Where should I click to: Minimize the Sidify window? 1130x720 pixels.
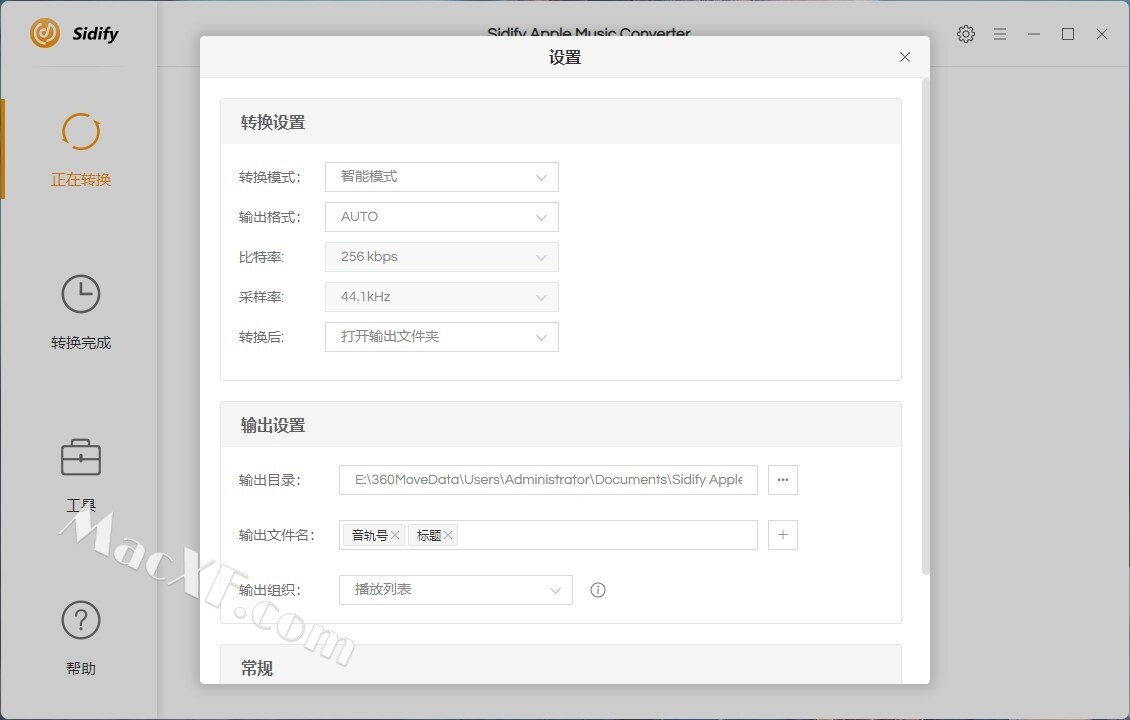1034,34
